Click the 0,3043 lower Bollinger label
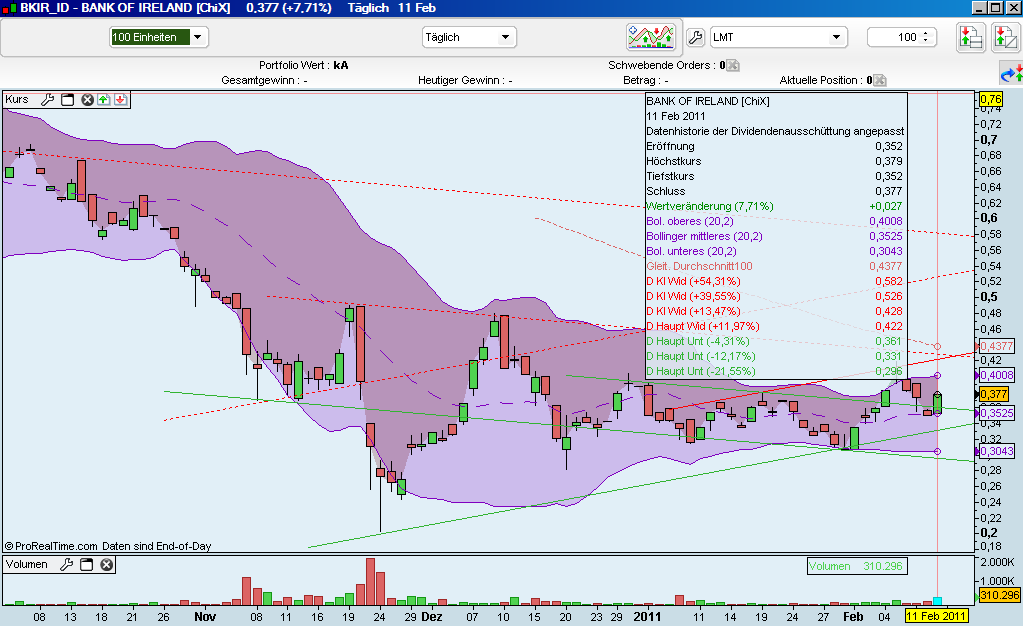The image size is (1023, 626). tap(996, 451)
